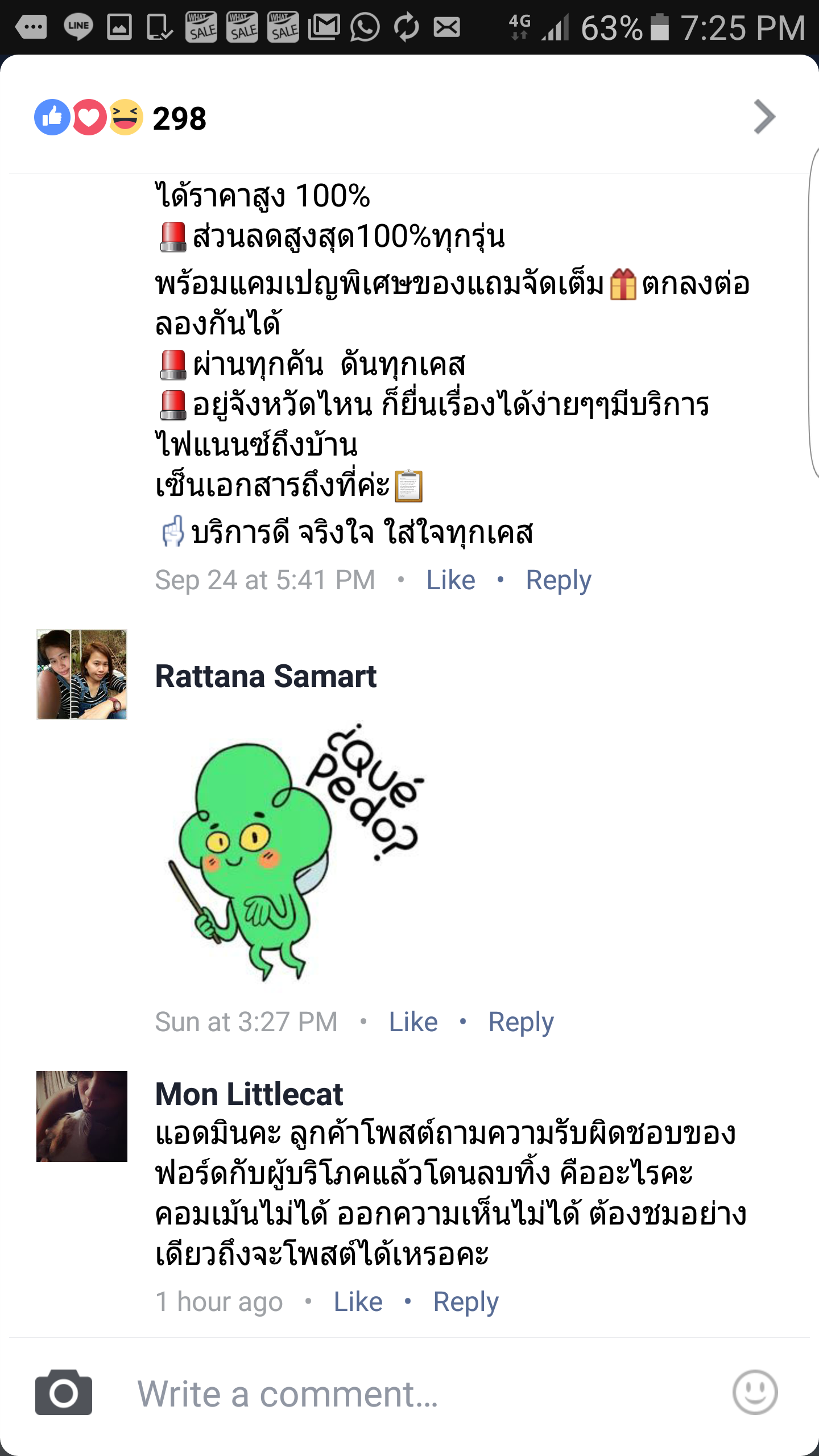
Task: Open the WhatsApp notification in status bar
Action: 365,27
